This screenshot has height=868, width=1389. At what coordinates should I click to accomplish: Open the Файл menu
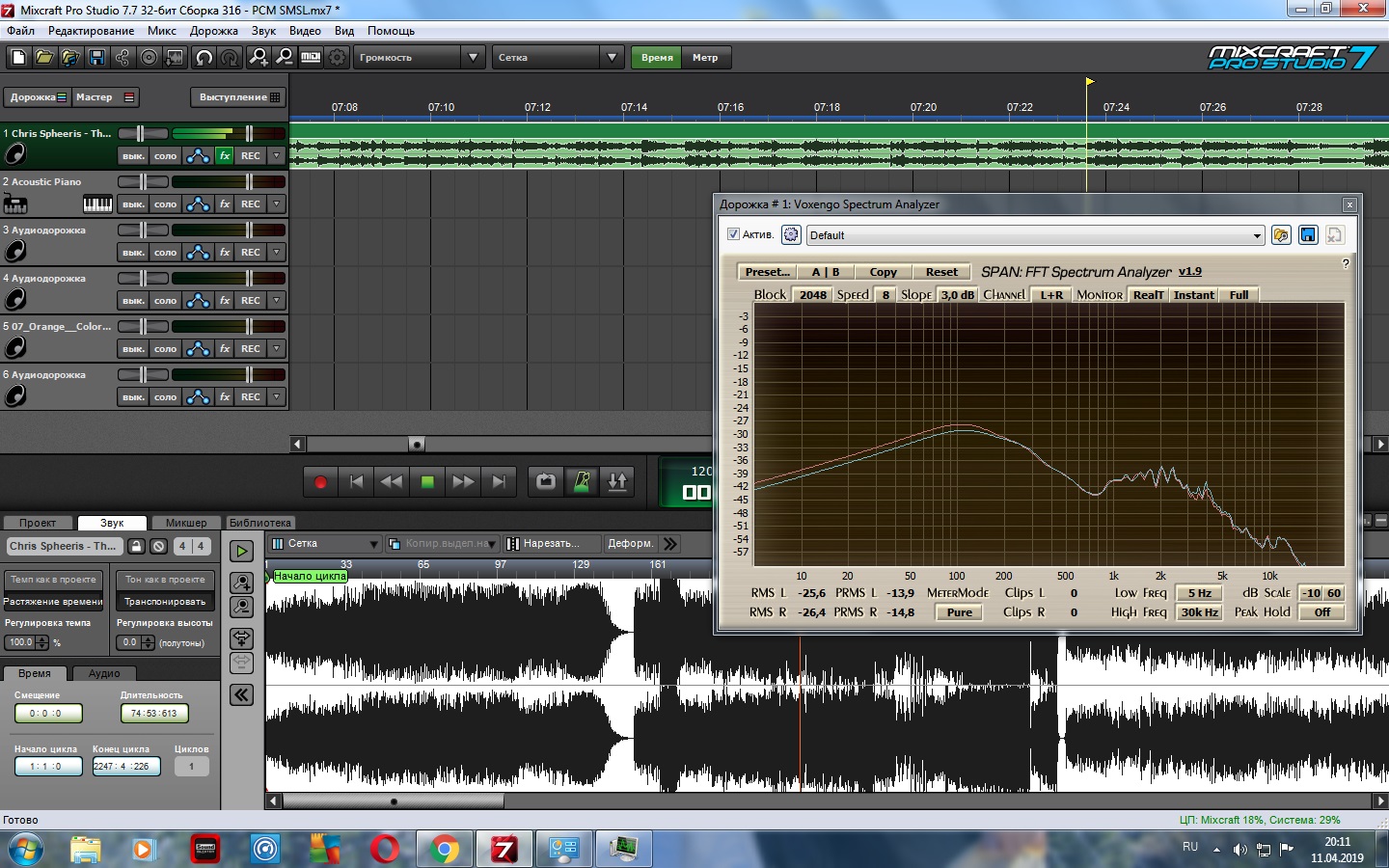click(x=20, y=31)
